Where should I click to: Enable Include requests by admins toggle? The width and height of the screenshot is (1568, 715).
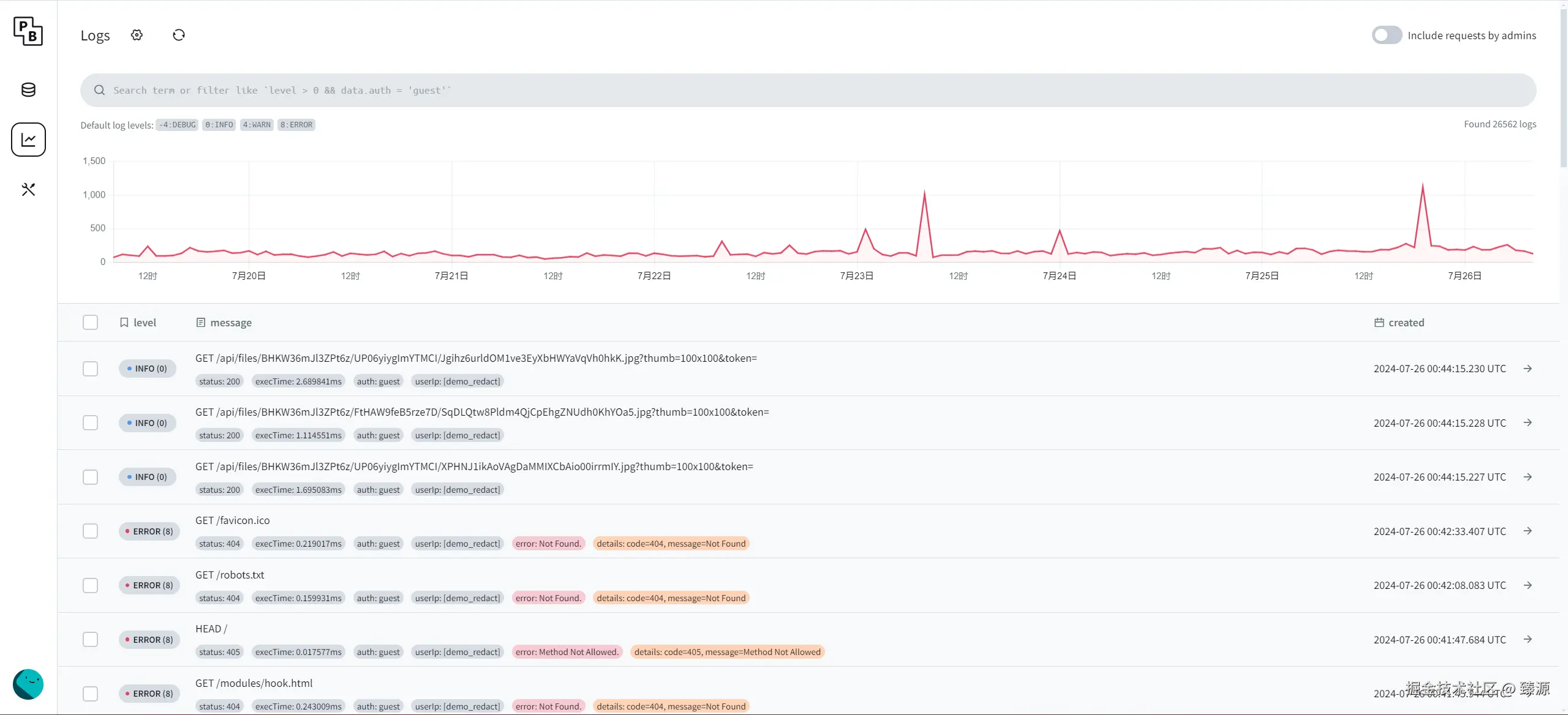(x=1387, y=35)
